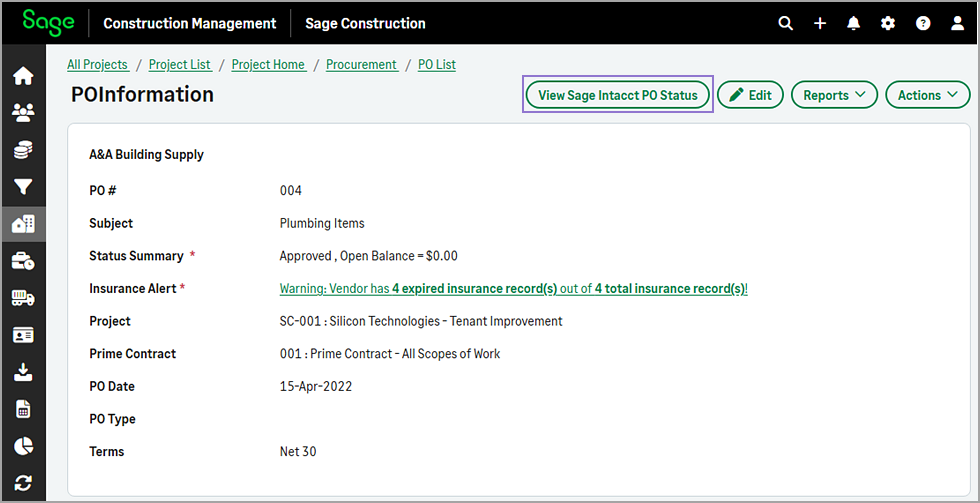Click the POInformation page heading

(142, 94)
